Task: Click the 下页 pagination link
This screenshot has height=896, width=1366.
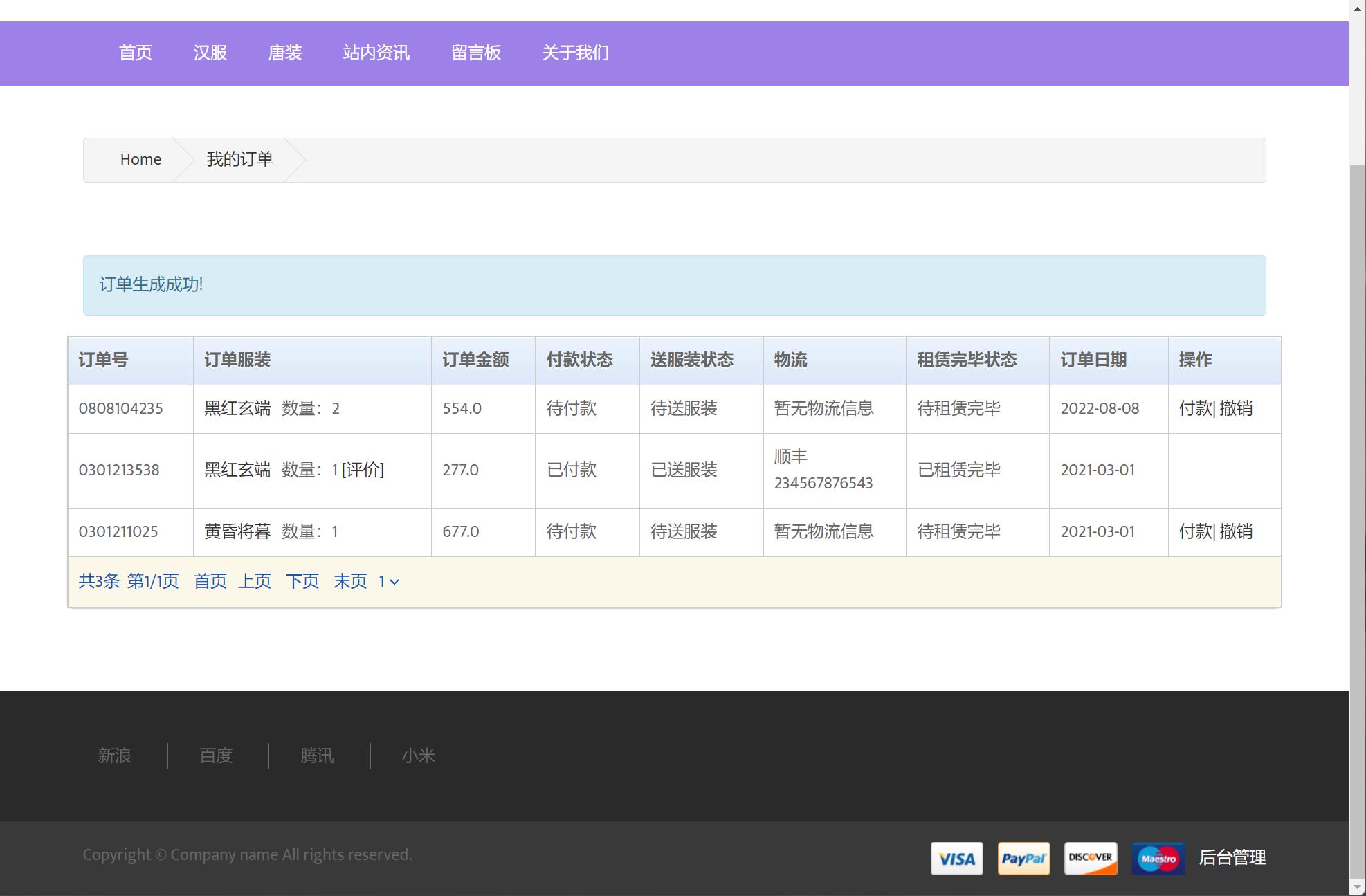Action: tap(302, 582)
